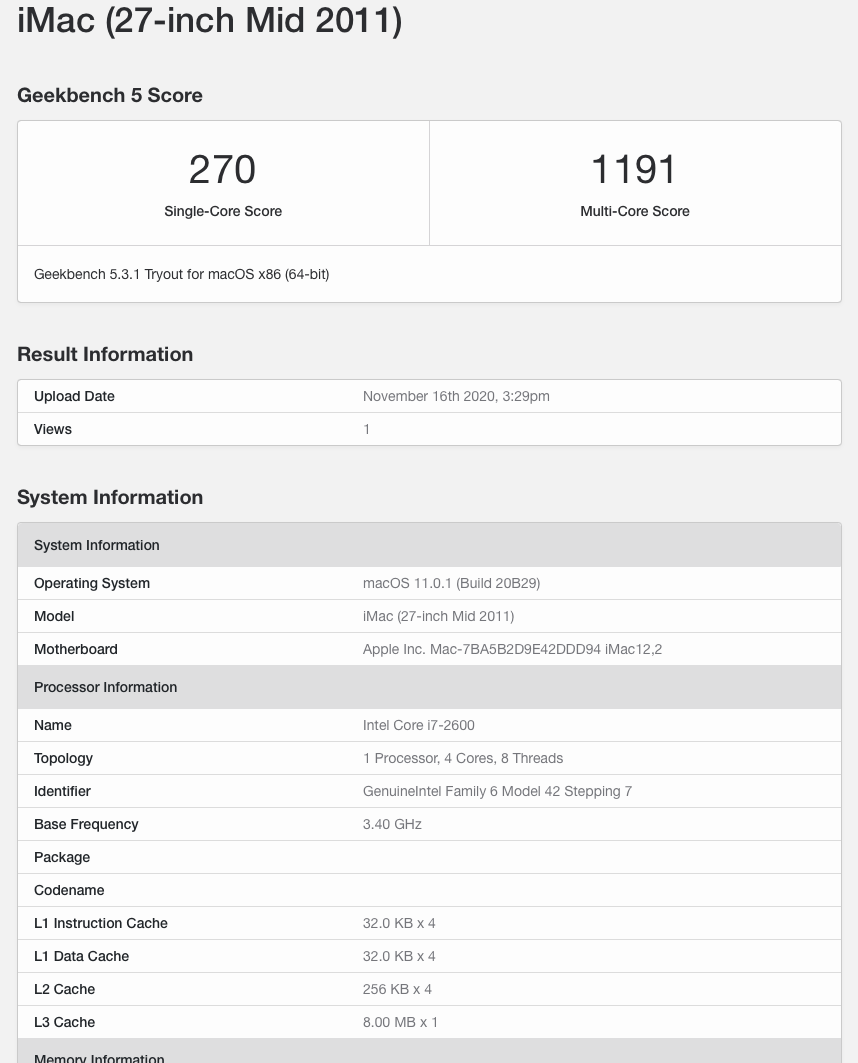Viewport: 858px width, 1063px height.
Task: Click the upload date November 16th 2020 value
Action: (x=456, y=396)
